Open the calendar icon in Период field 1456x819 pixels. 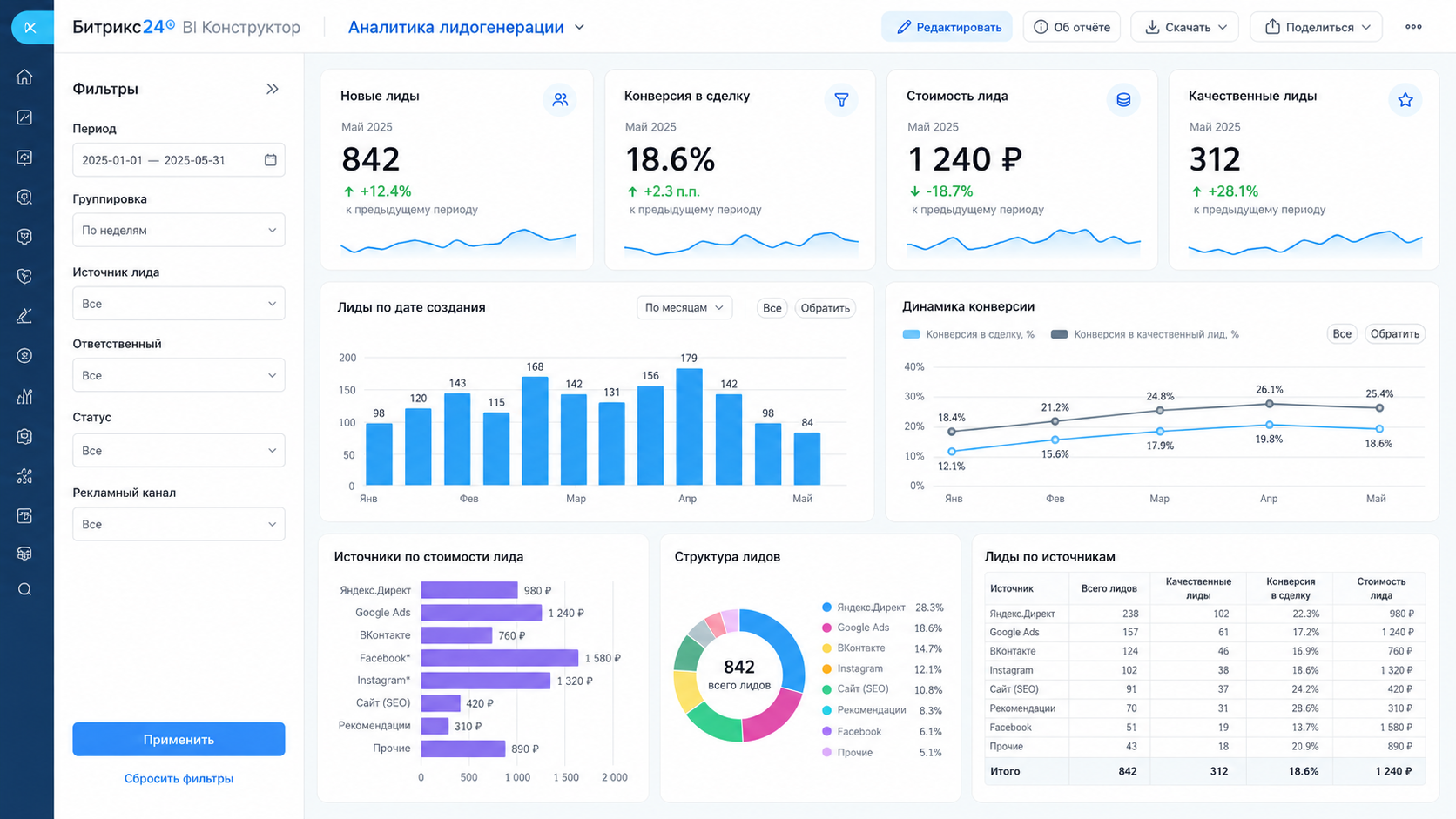[x=271, y=160]
